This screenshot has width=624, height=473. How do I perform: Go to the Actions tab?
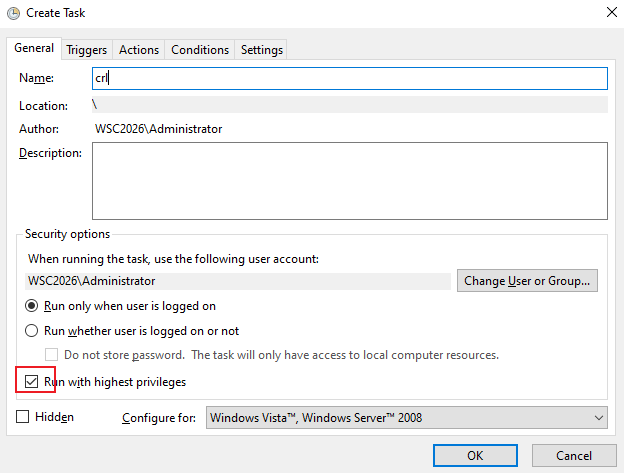coord(139,50)
